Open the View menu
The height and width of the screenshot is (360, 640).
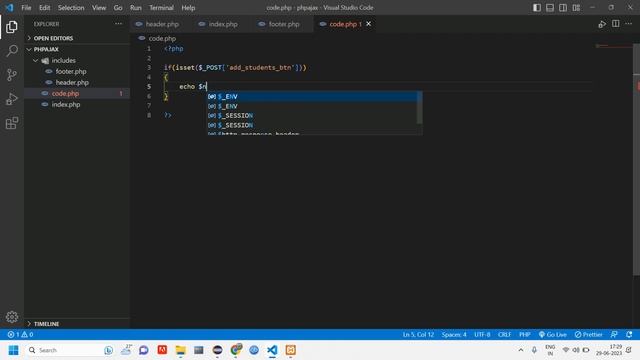[99, 8]
